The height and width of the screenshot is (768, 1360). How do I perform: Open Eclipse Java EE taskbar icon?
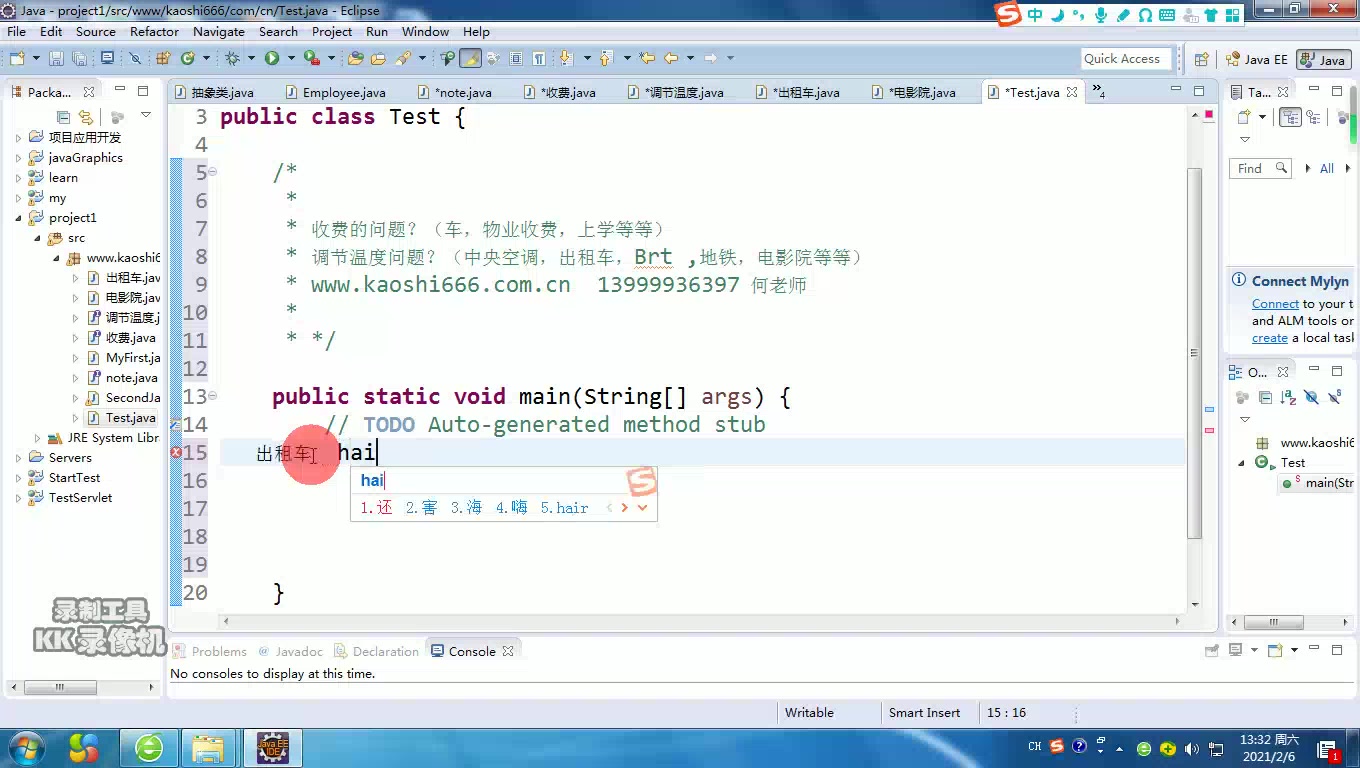tap(272, 747)
